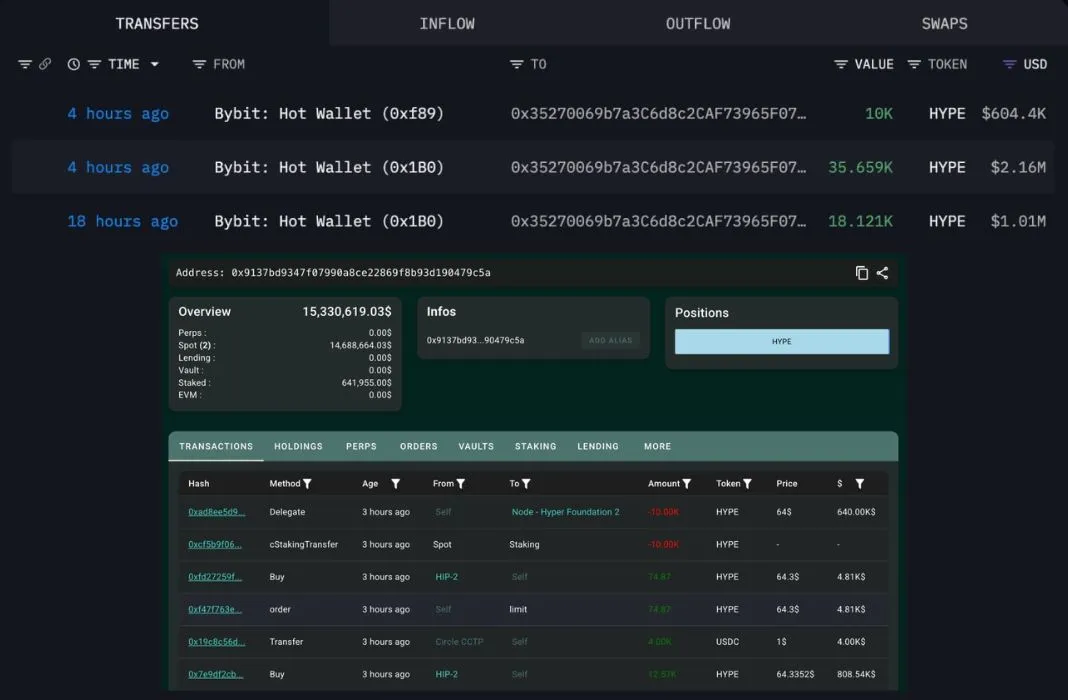Click HIP-2 in the 0xfd27259f row

(x=446, y=577)
